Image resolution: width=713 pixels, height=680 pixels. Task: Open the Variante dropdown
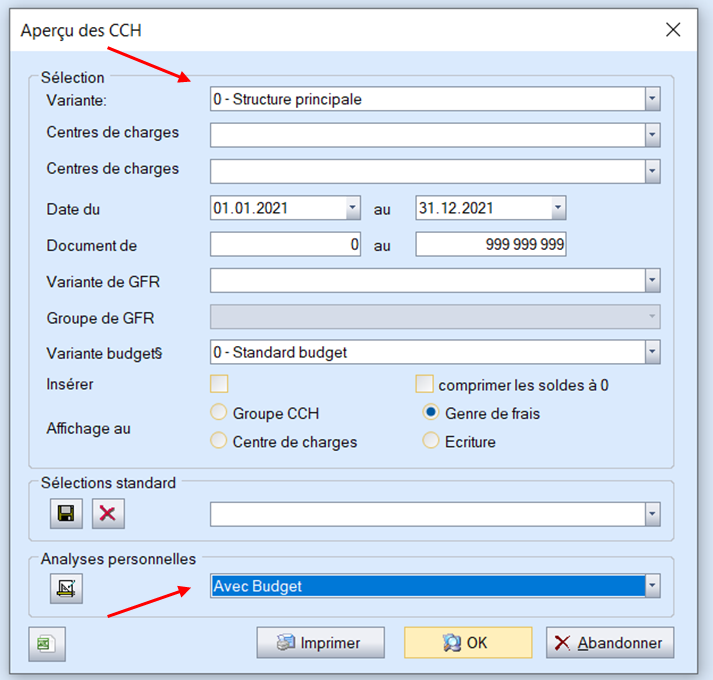pyautogui.click(x=653, y=99)
